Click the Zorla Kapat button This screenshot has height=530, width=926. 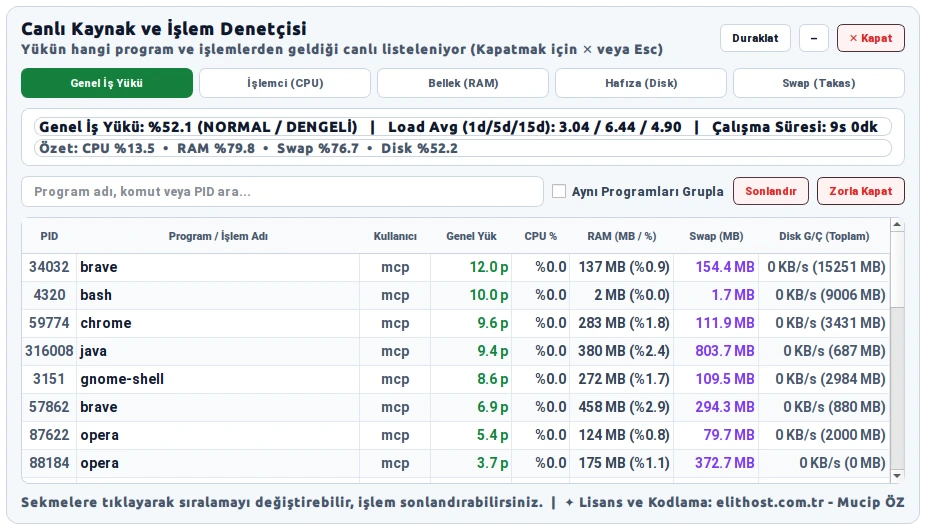tap(860, 191)
